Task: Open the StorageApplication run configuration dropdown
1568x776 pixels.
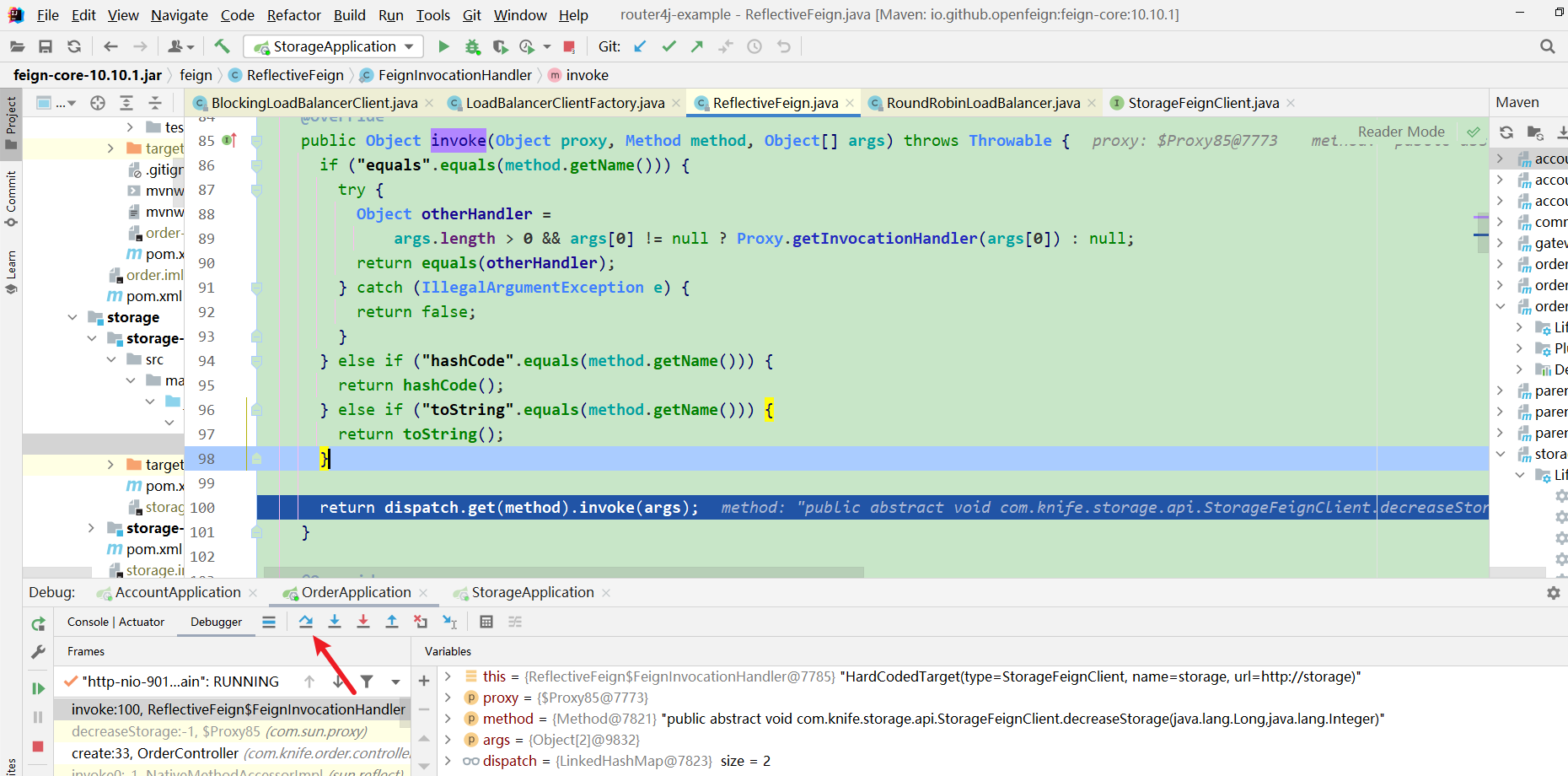Action: [x=409, y=46]
